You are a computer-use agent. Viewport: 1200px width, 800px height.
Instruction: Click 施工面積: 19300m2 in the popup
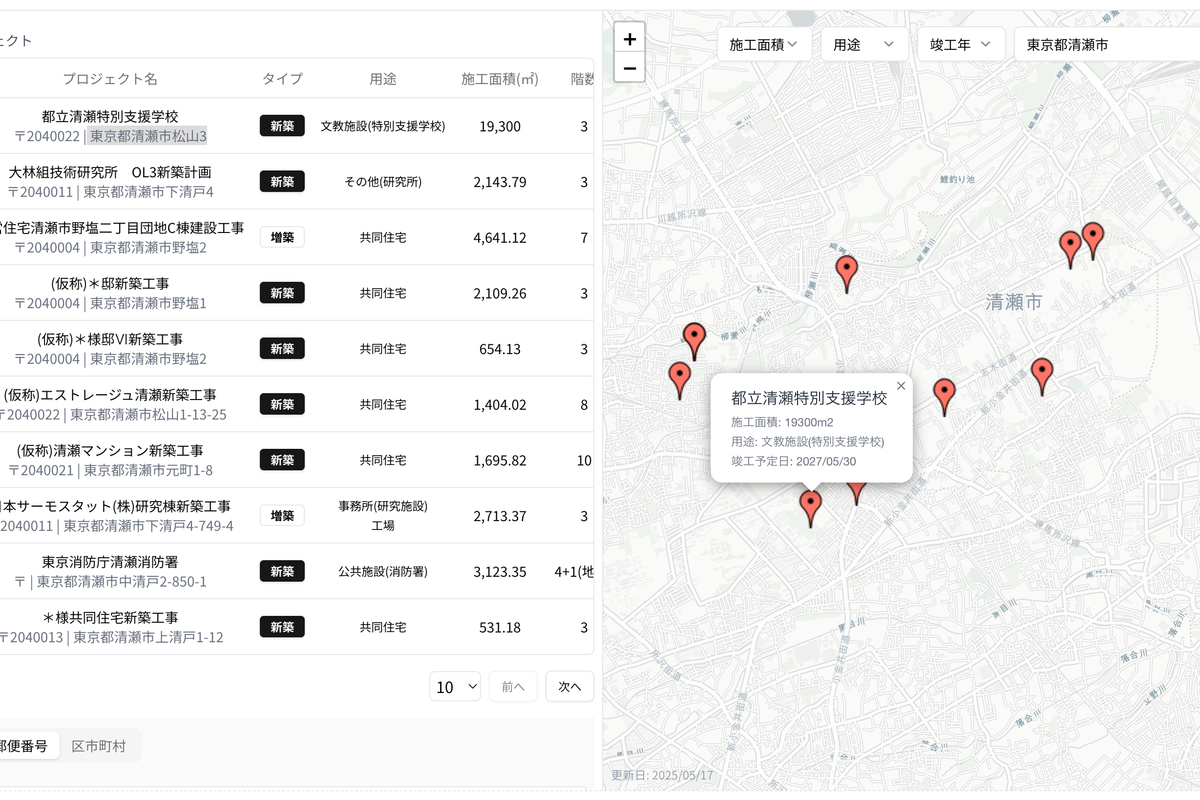pyautogui.click(x=782, y=422)
